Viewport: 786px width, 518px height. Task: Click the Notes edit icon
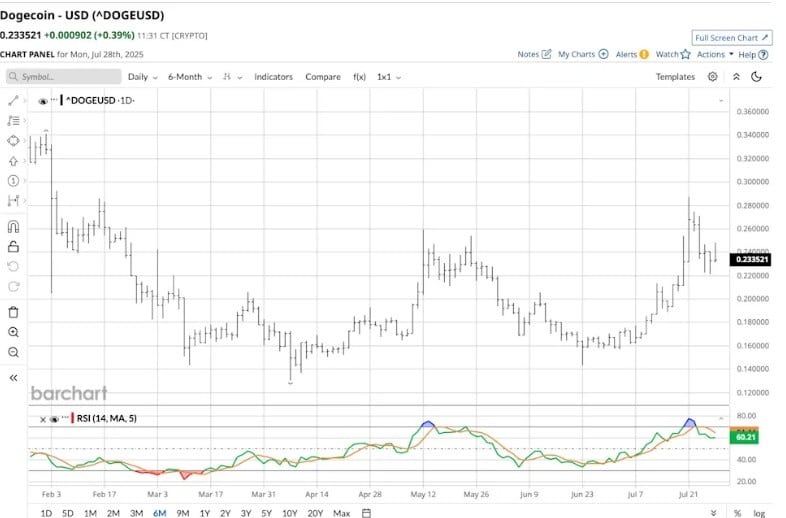tap(546, 54)
